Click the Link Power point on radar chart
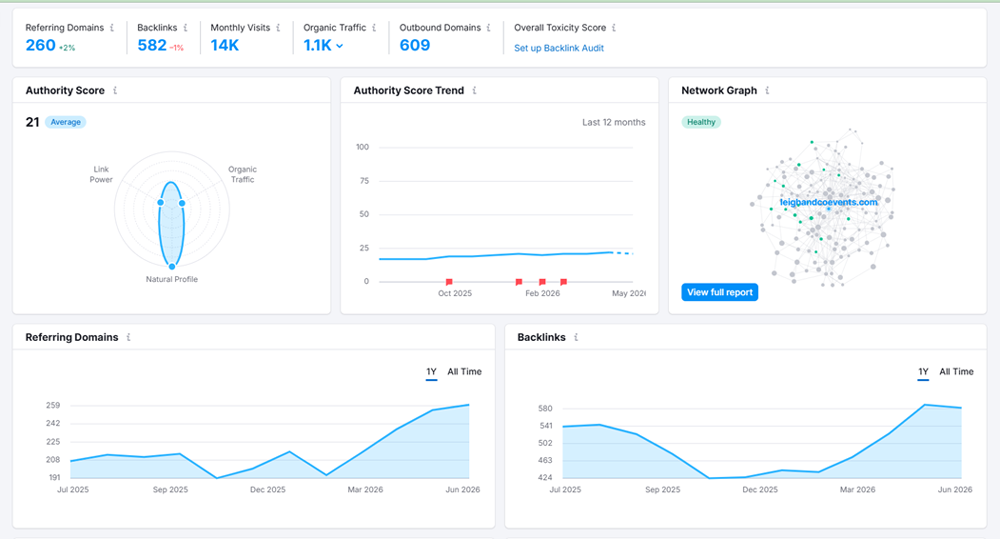Viewport: 1000px width, 539px height. (x=161, y=202)
